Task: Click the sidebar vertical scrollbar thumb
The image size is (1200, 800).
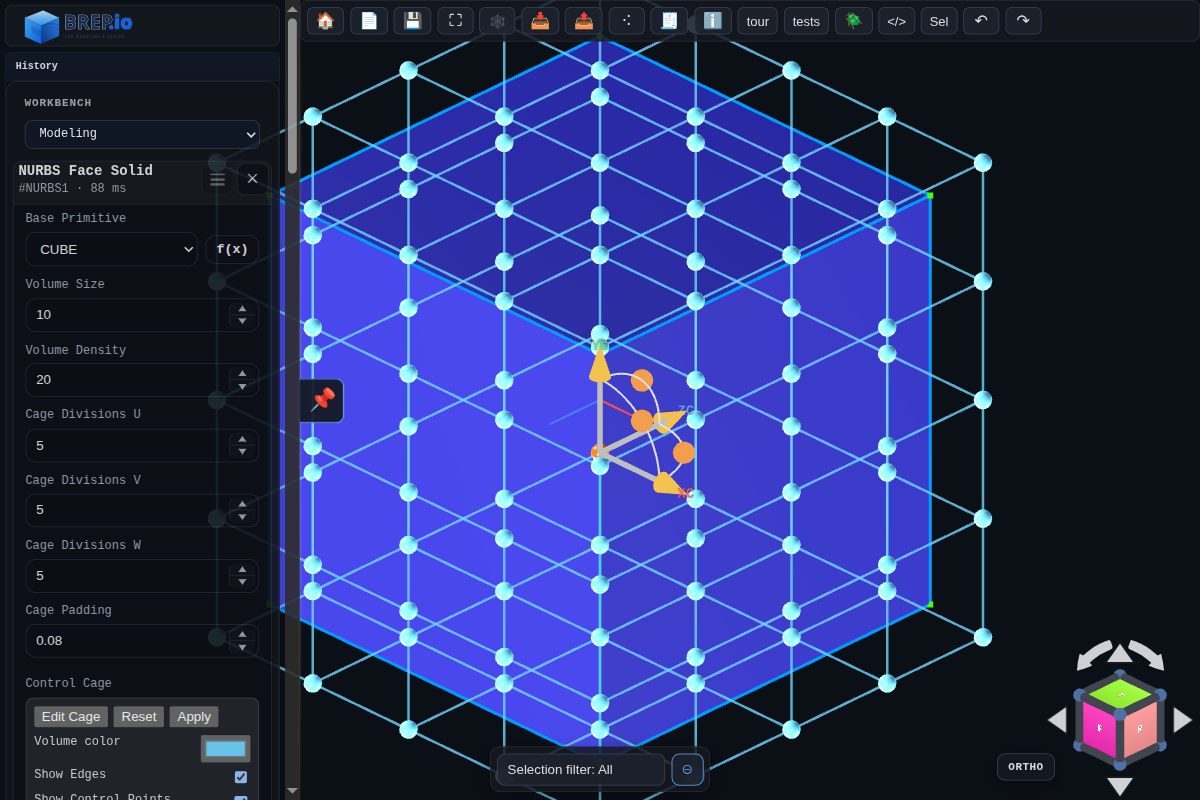Action: (292, 95)
